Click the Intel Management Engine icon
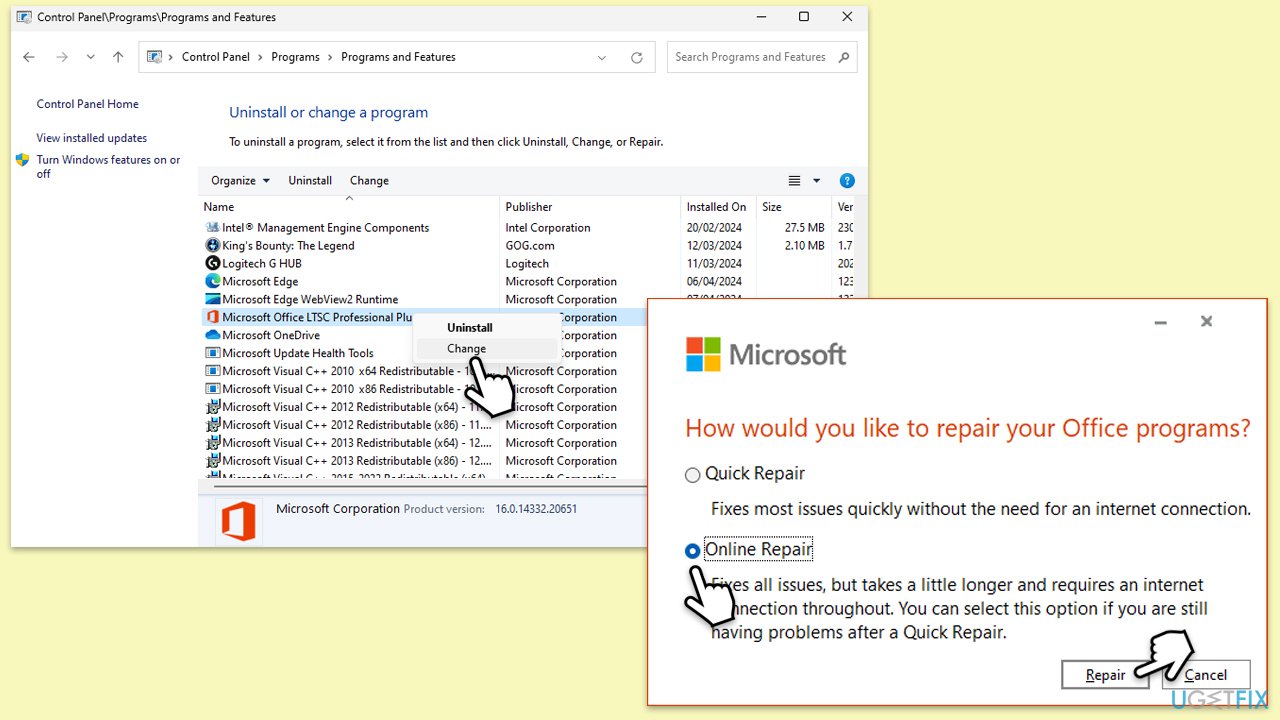Screen dimensions: 1280x720 (212, 228)
